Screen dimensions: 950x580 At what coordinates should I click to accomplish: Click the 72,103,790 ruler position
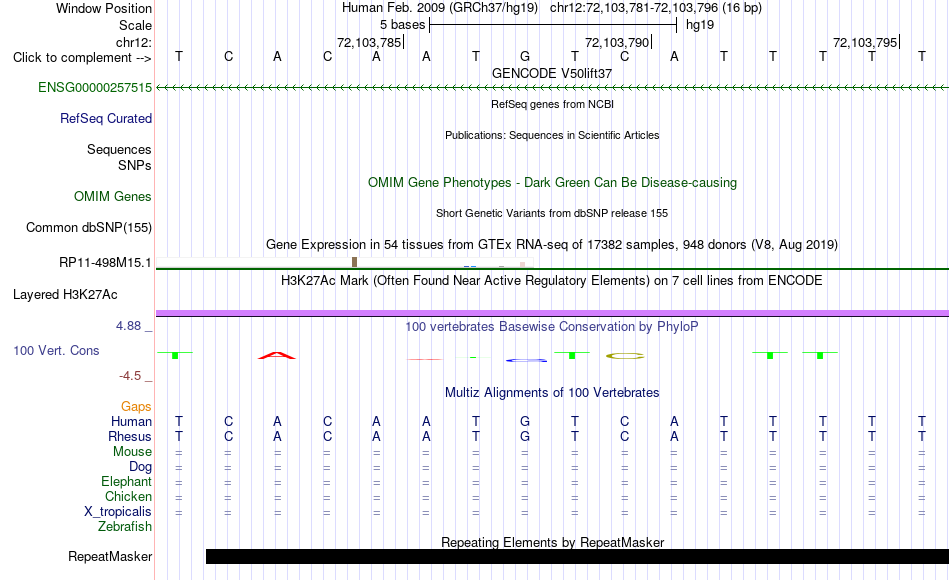pyautogui.click(x=617, y=42)
